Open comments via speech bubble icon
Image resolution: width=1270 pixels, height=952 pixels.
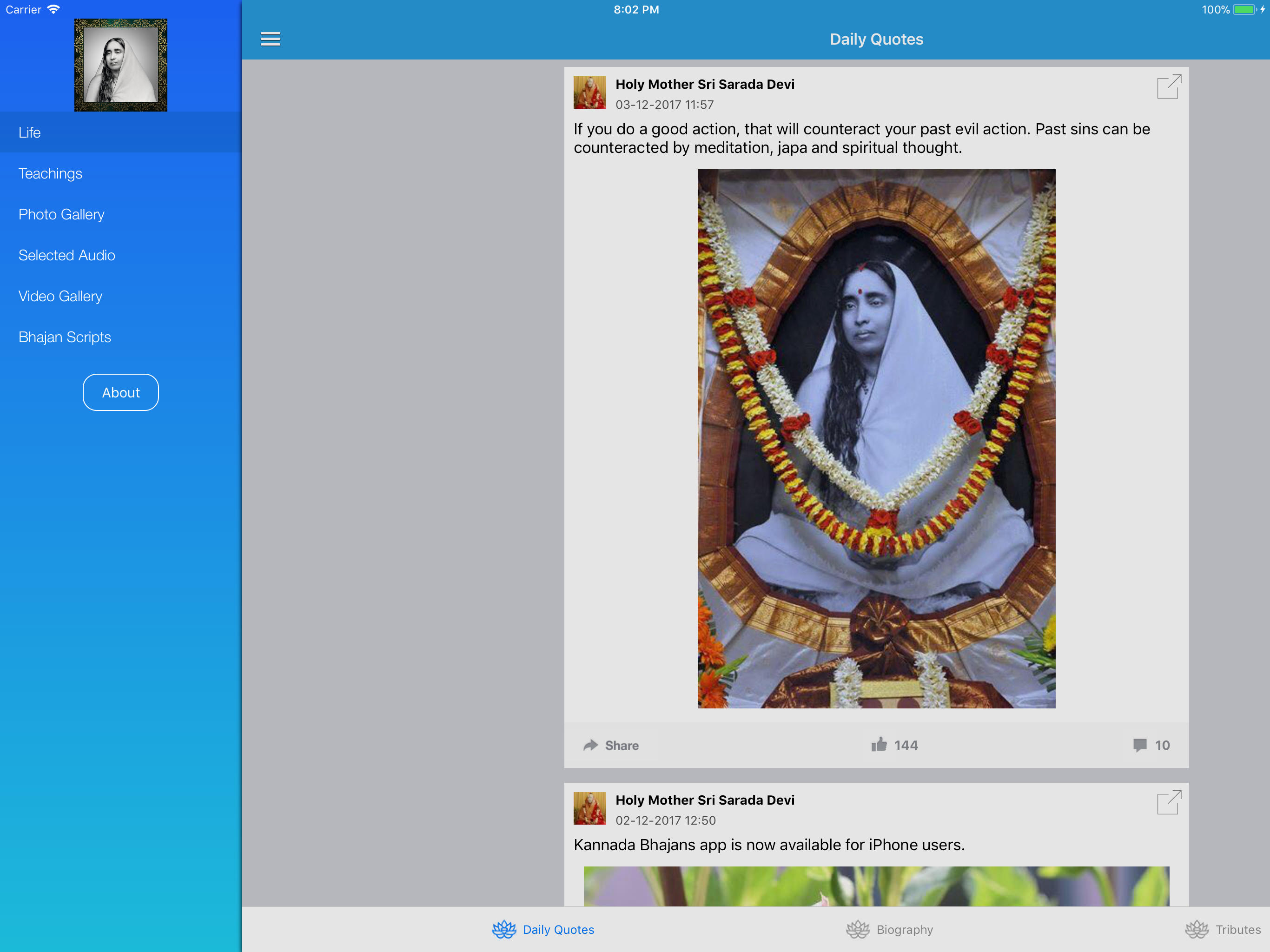[x=1140, y=745]
